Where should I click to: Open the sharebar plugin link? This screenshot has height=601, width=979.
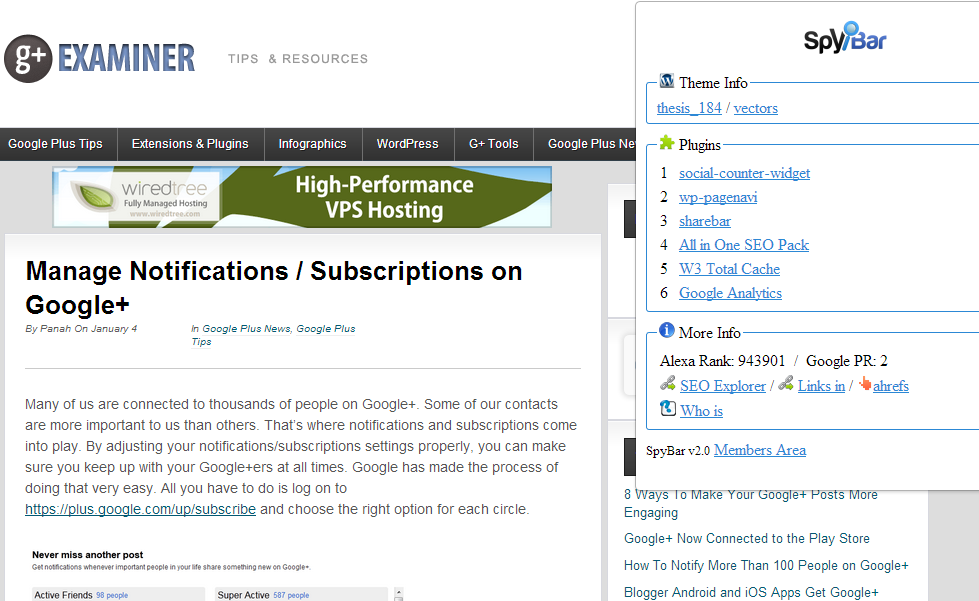point(705,221)
